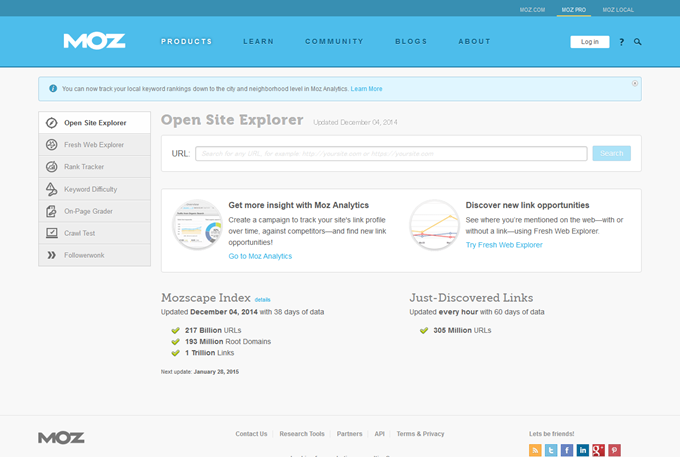This screenshot has height=457, width=680.
Task: Click the Search button next to URL field
Action: (611, 153)
